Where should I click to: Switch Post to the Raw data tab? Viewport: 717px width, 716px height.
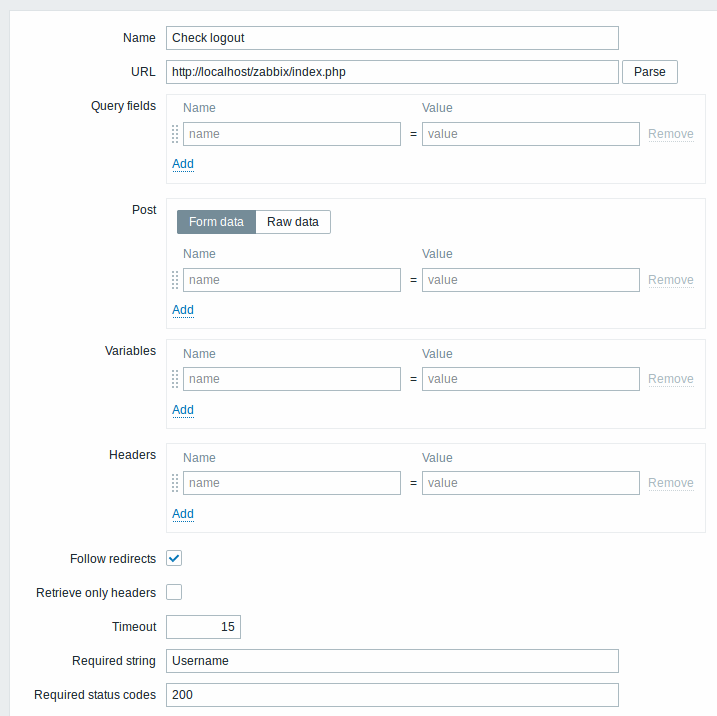tap(293, 222)
